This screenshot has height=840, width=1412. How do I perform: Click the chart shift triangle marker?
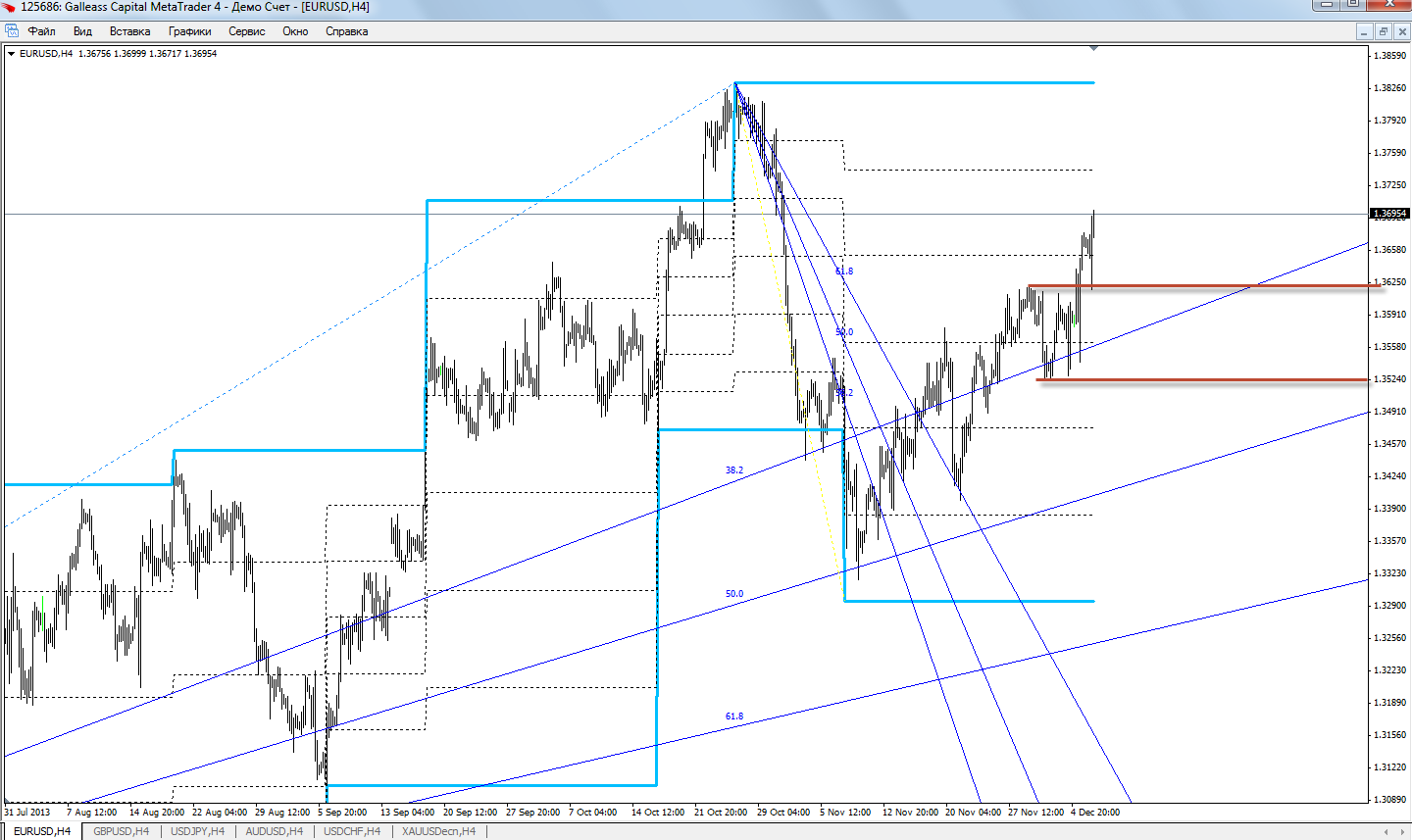(x=1093, y=48)
